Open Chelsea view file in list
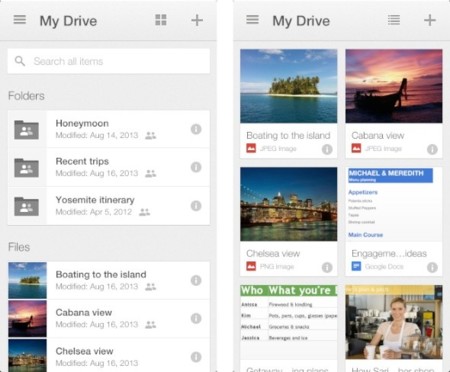Image resolution: width=450 pixels, height=372 pixels. pos(85,351)
